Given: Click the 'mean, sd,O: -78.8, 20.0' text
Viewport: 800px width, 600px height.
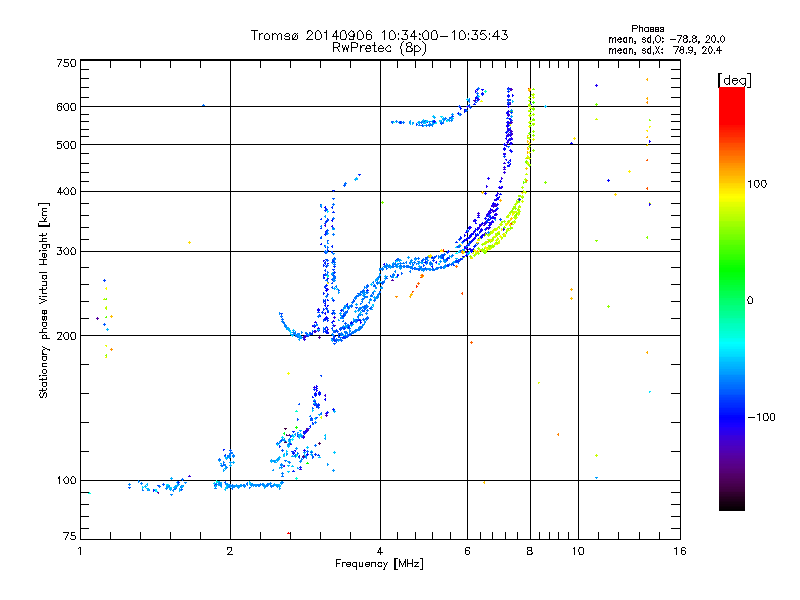Looking at the screenshot, I should [666, 40].
